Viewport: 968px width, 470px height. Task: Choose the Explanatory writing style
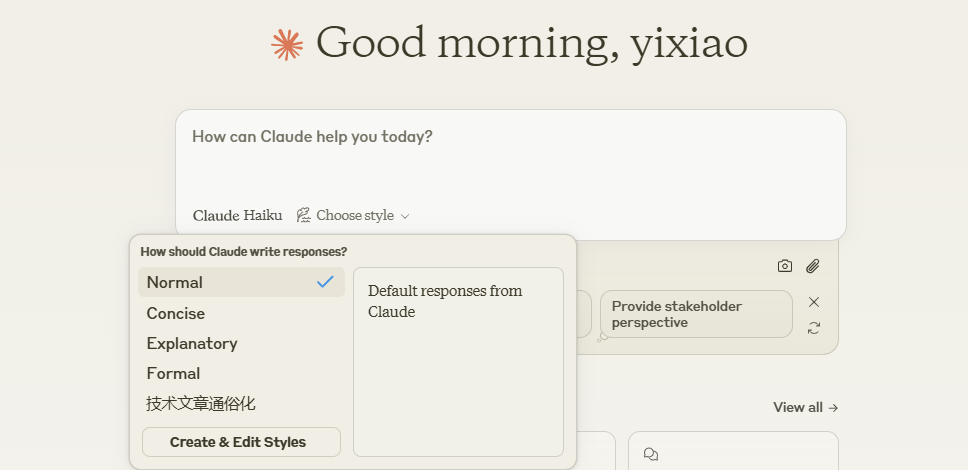(192, 343)
